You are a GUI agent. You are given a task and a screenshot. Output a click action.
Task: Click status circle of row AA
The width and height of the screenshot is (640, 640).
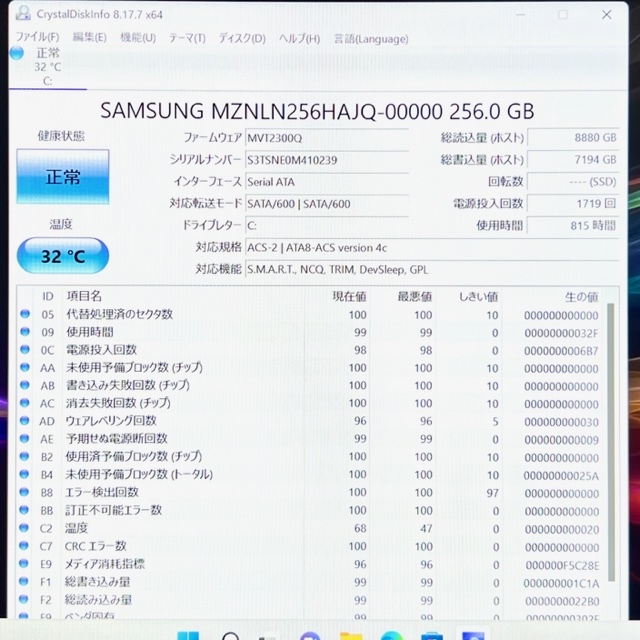pyautogui.click(x=24, y=367)
